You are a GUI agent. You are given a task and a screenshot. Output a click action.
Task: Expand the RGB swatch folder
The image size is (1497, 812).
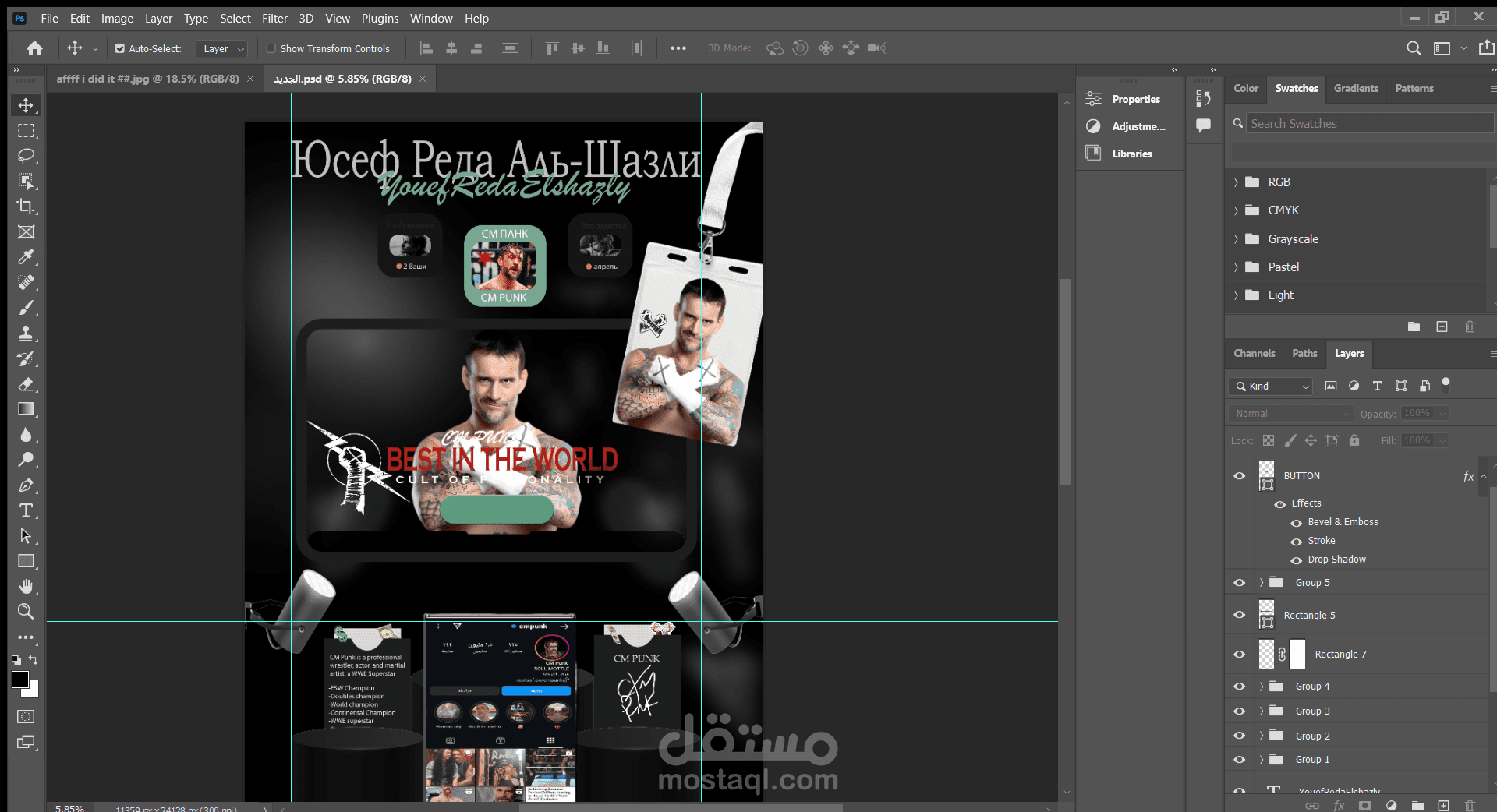[x=1236, y=182]
